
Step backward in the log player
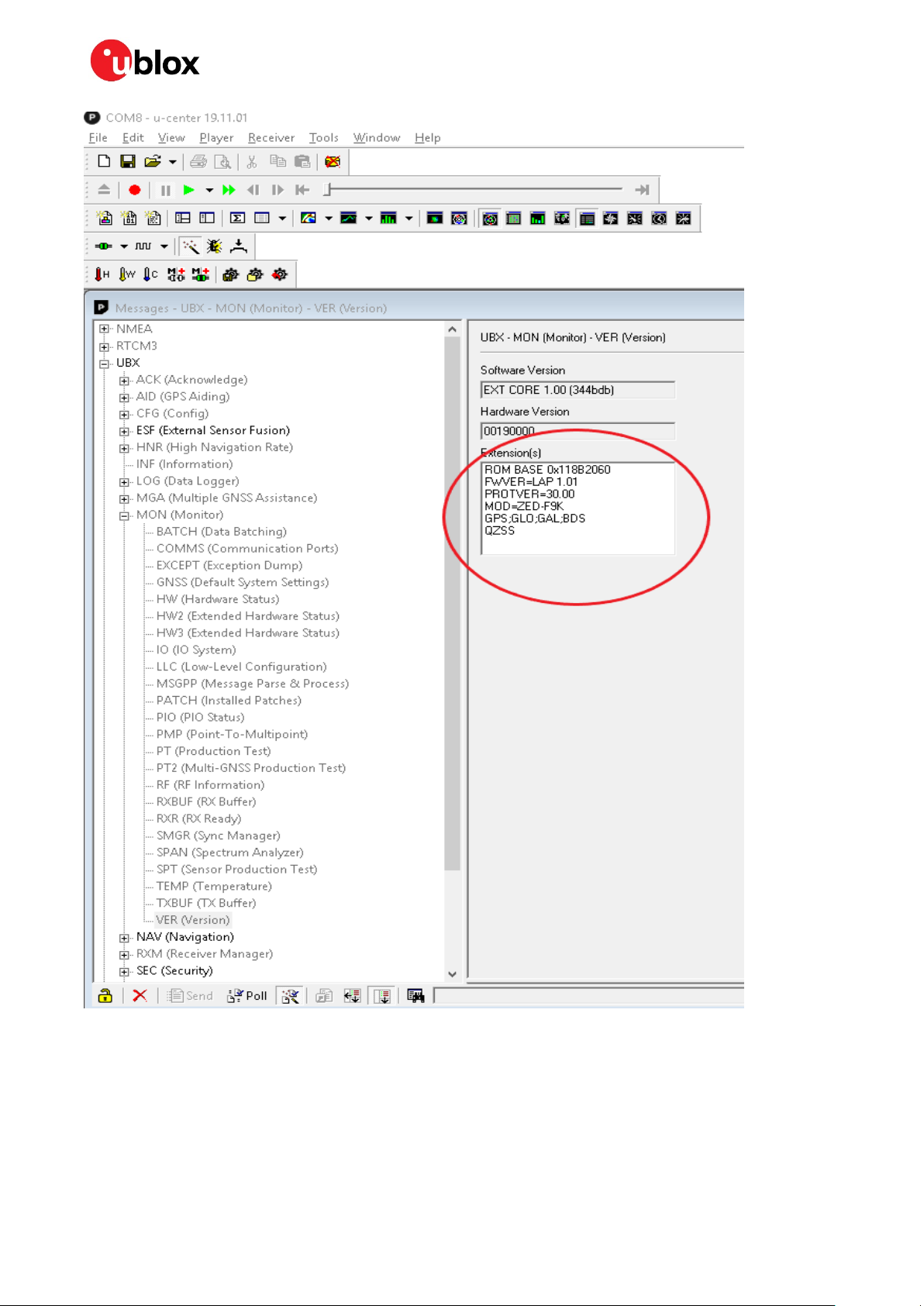(x=253, y=190)
